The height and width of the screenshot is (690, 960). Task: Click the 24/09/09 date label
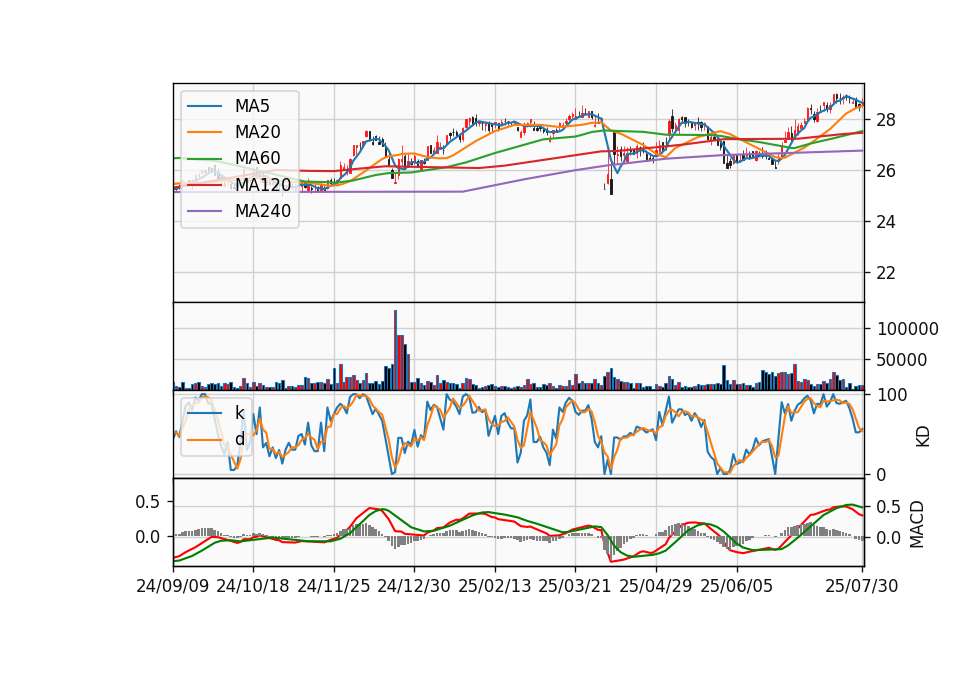pyautogui.click(x=173, y=586)
